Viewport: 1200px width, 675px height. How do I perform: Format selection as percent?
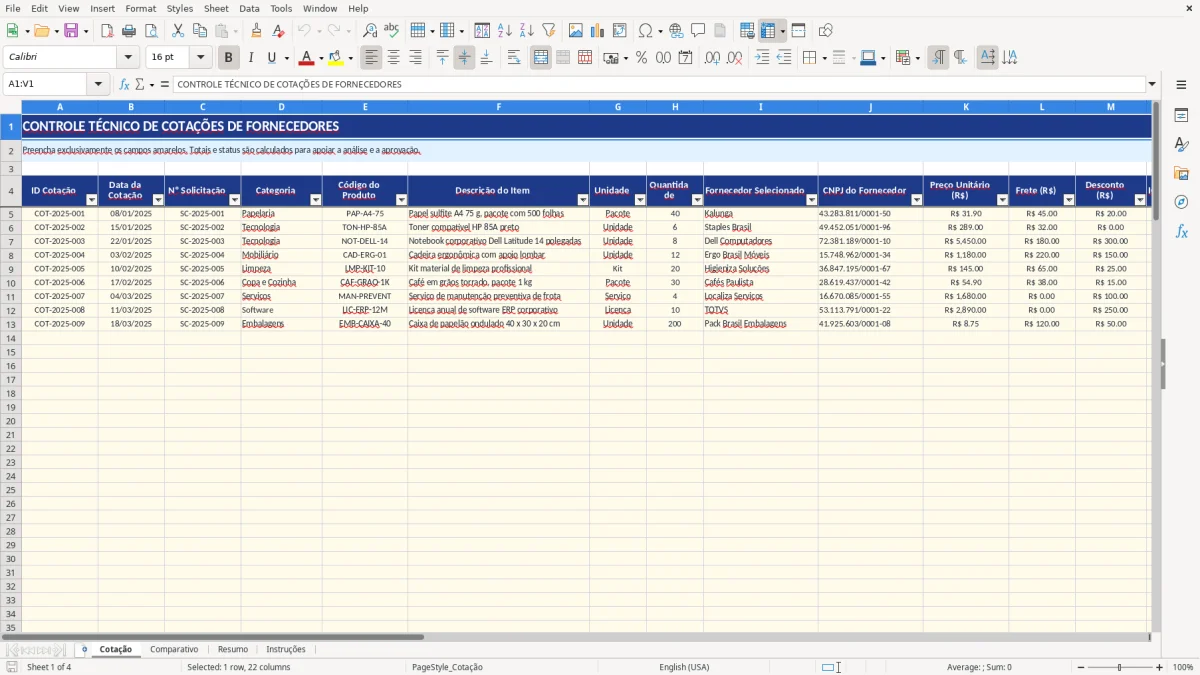pos(641,58)
